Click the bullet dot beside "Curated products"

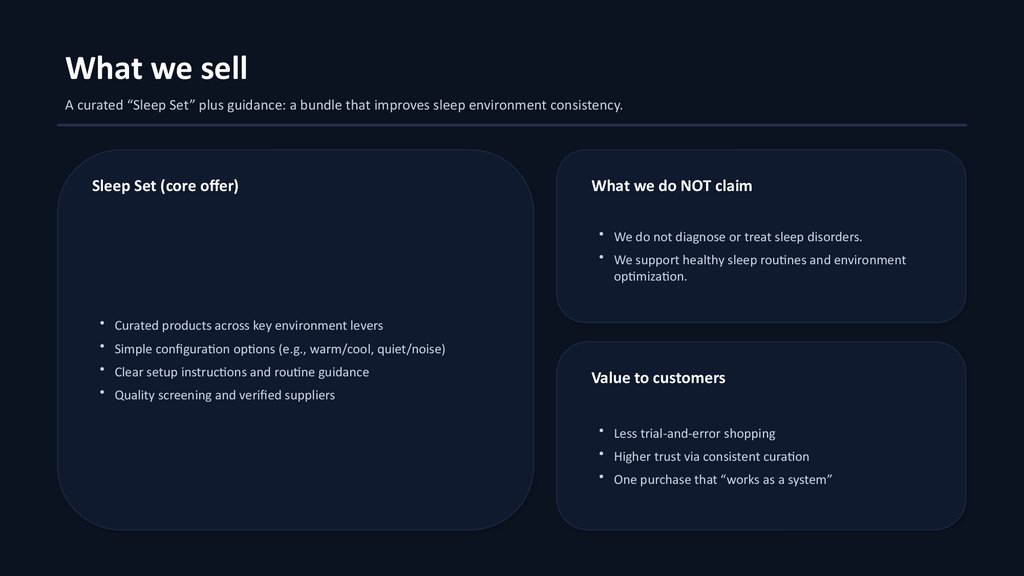pyautogui.click(x=102, y=323)
